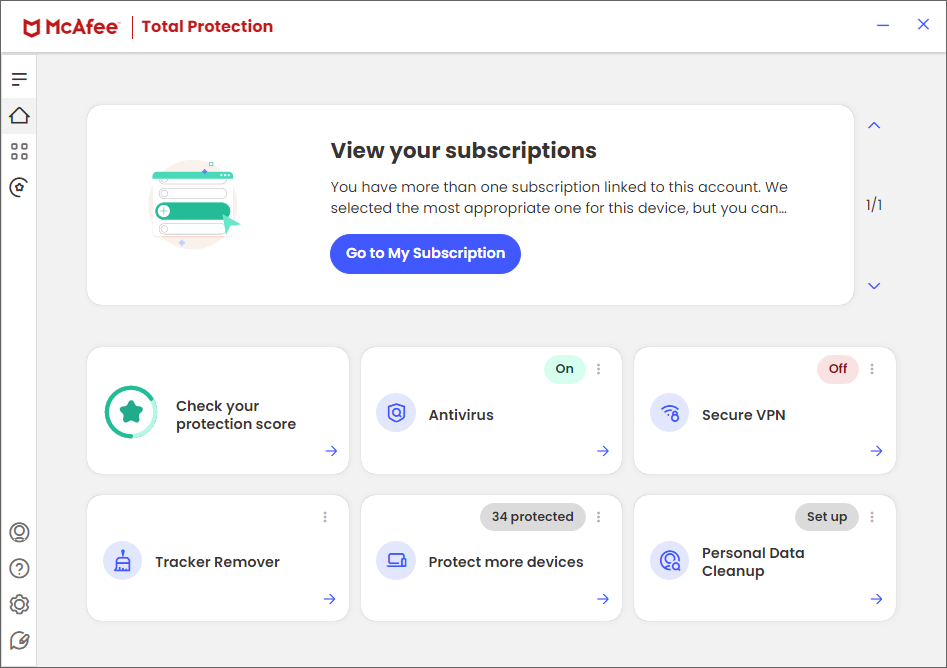
Task: Go to the Home icon in sidebar
Action: coord(19,116)
